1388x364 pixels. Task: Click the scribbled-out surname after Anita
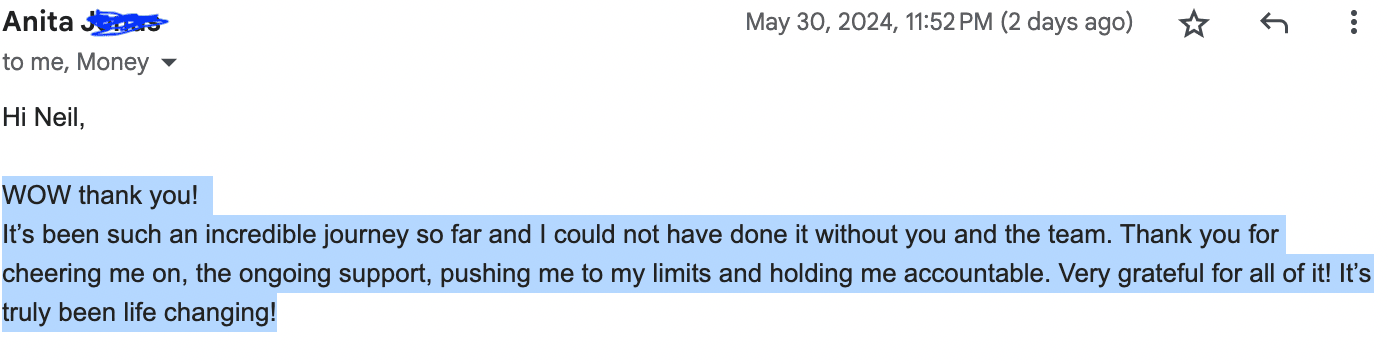[122, 21]
